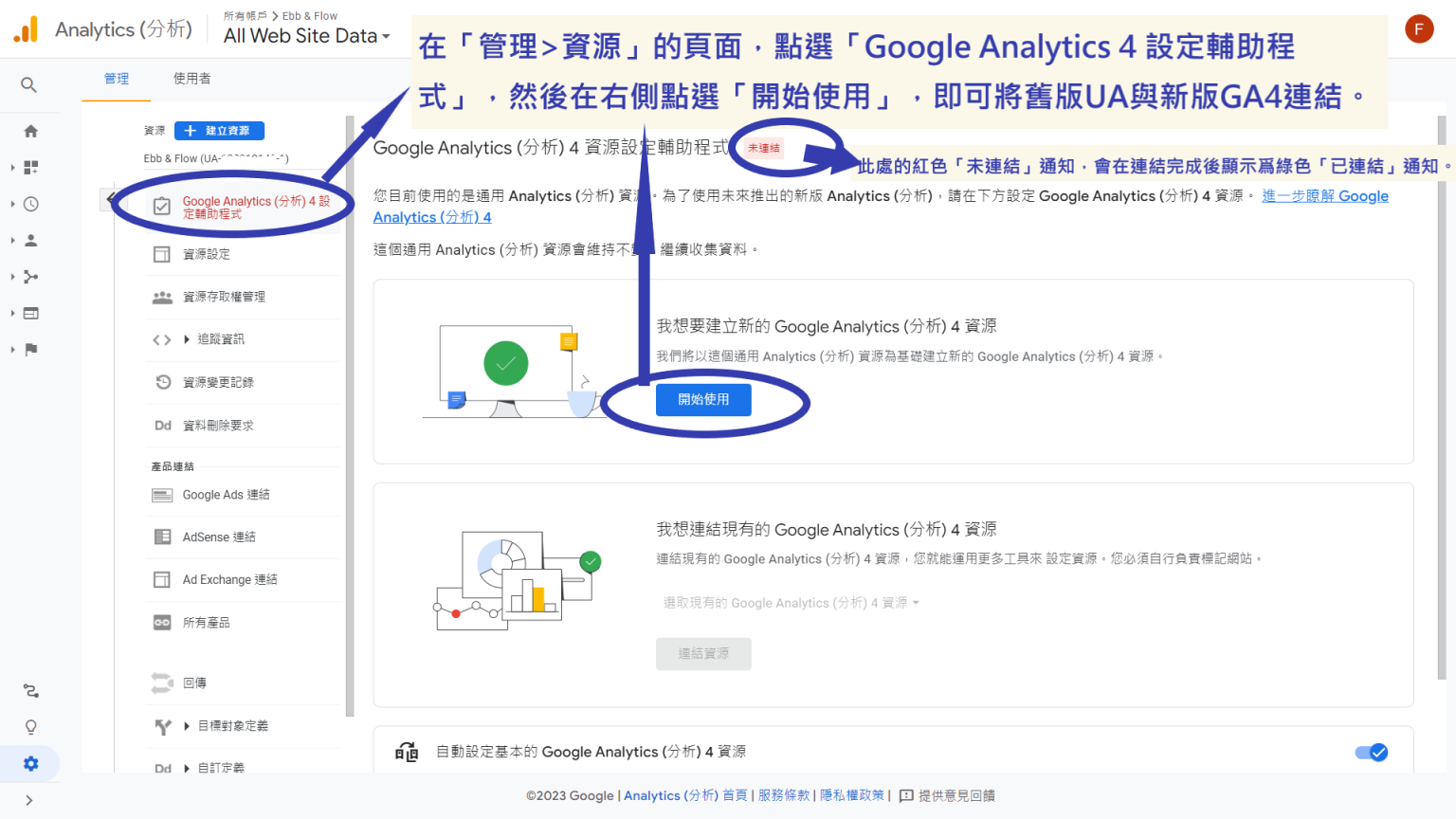This screenshot has height=819, width=1456.
Task: Open the search magnifier in the sidebar
Action: (x=29, y=85)
